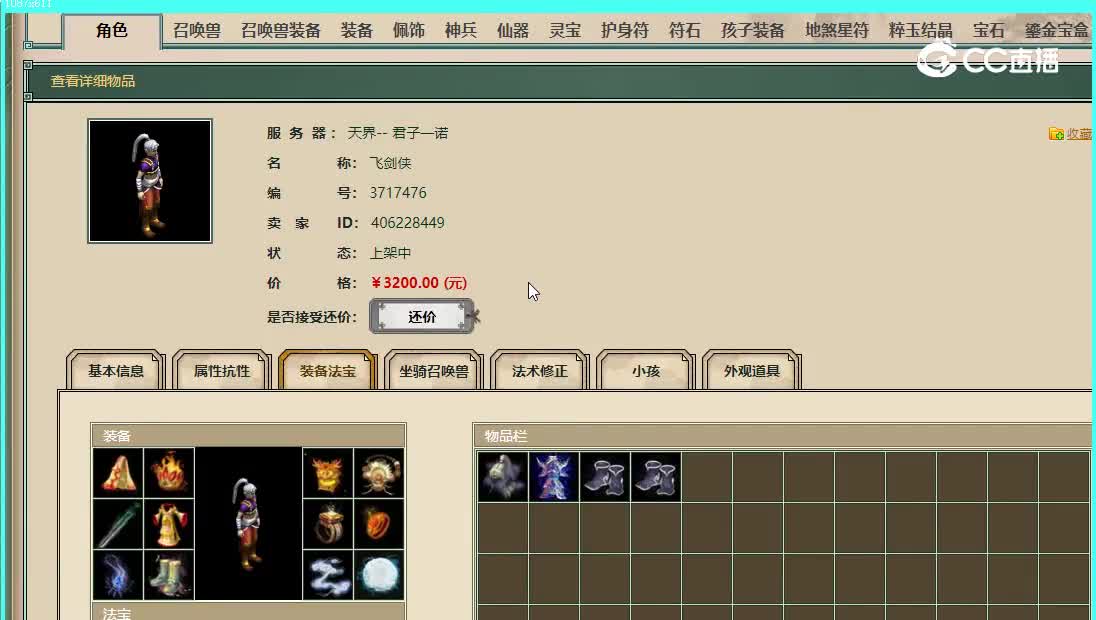This screenshot has width=1096, height=620.
Task: Click the character portrait thumbnail
Action: click(x=150, y=181)
